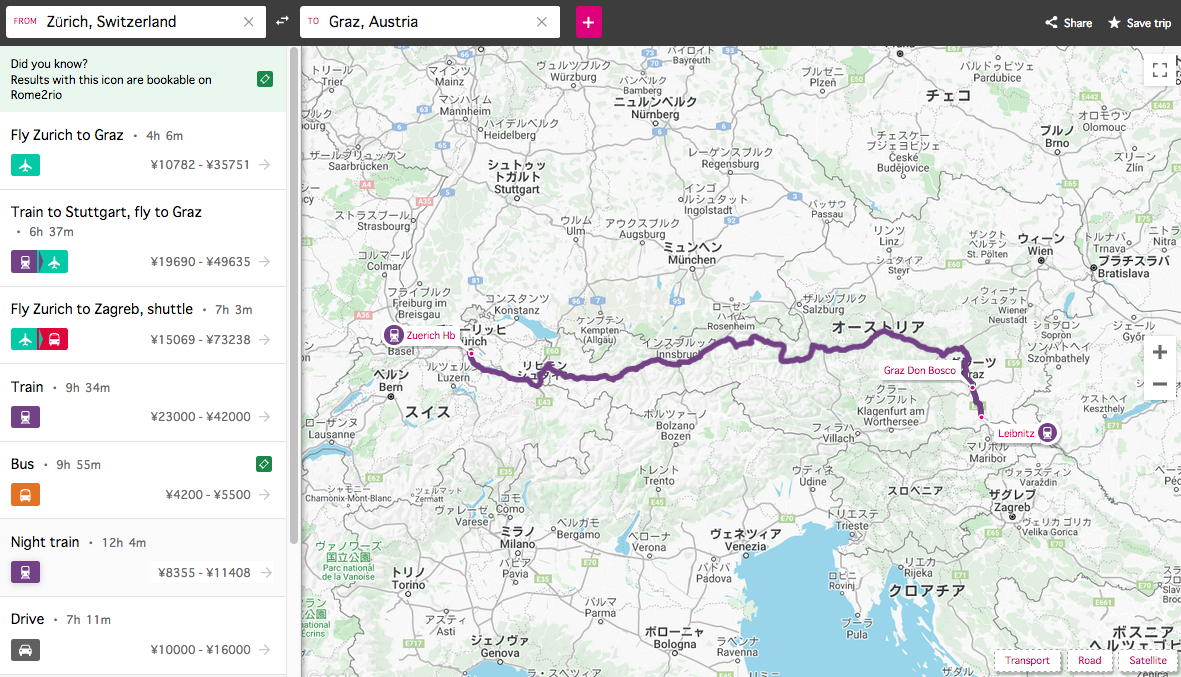
Task: Click orange bus icon in Bus row
Action: (25, 495)
